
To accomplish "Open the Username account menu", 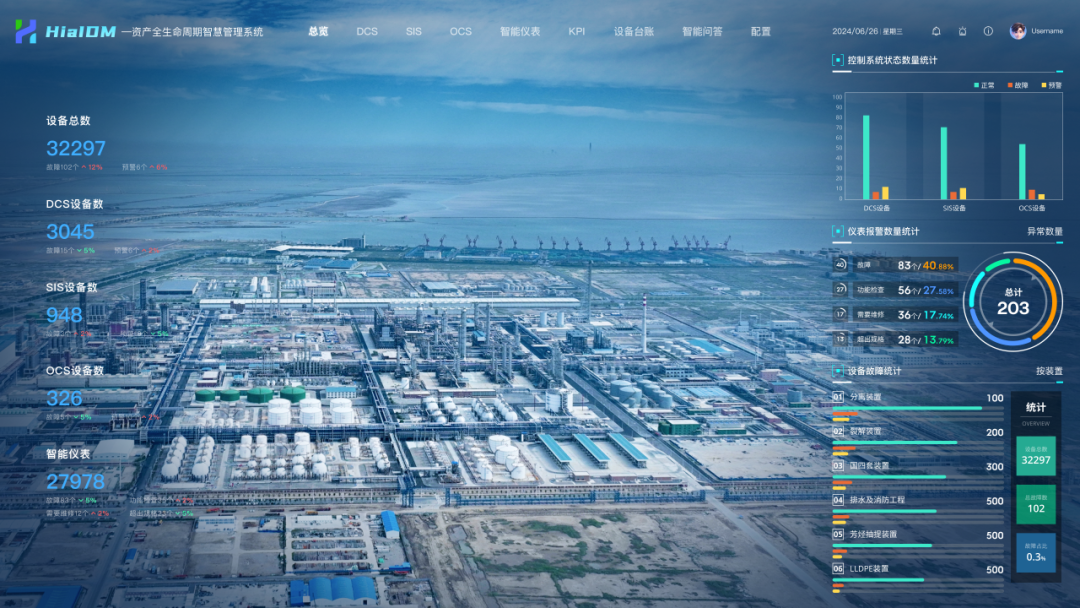I will [1047, 31].
